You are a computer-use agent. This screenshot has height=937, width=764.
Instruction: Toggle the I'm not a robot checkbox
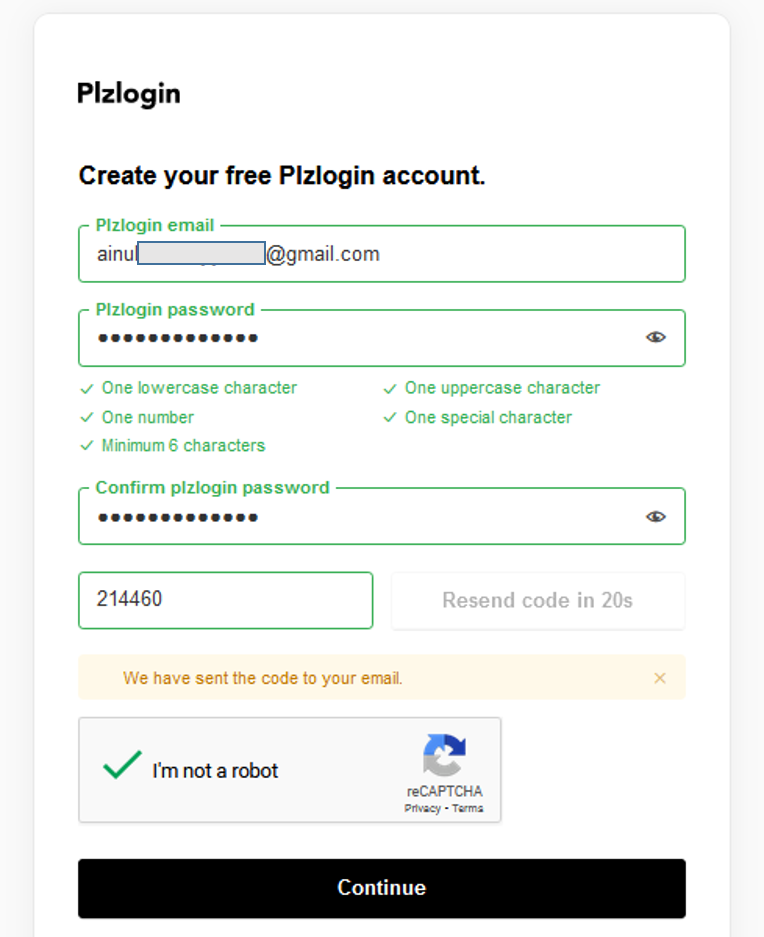(x=122, y=765)
